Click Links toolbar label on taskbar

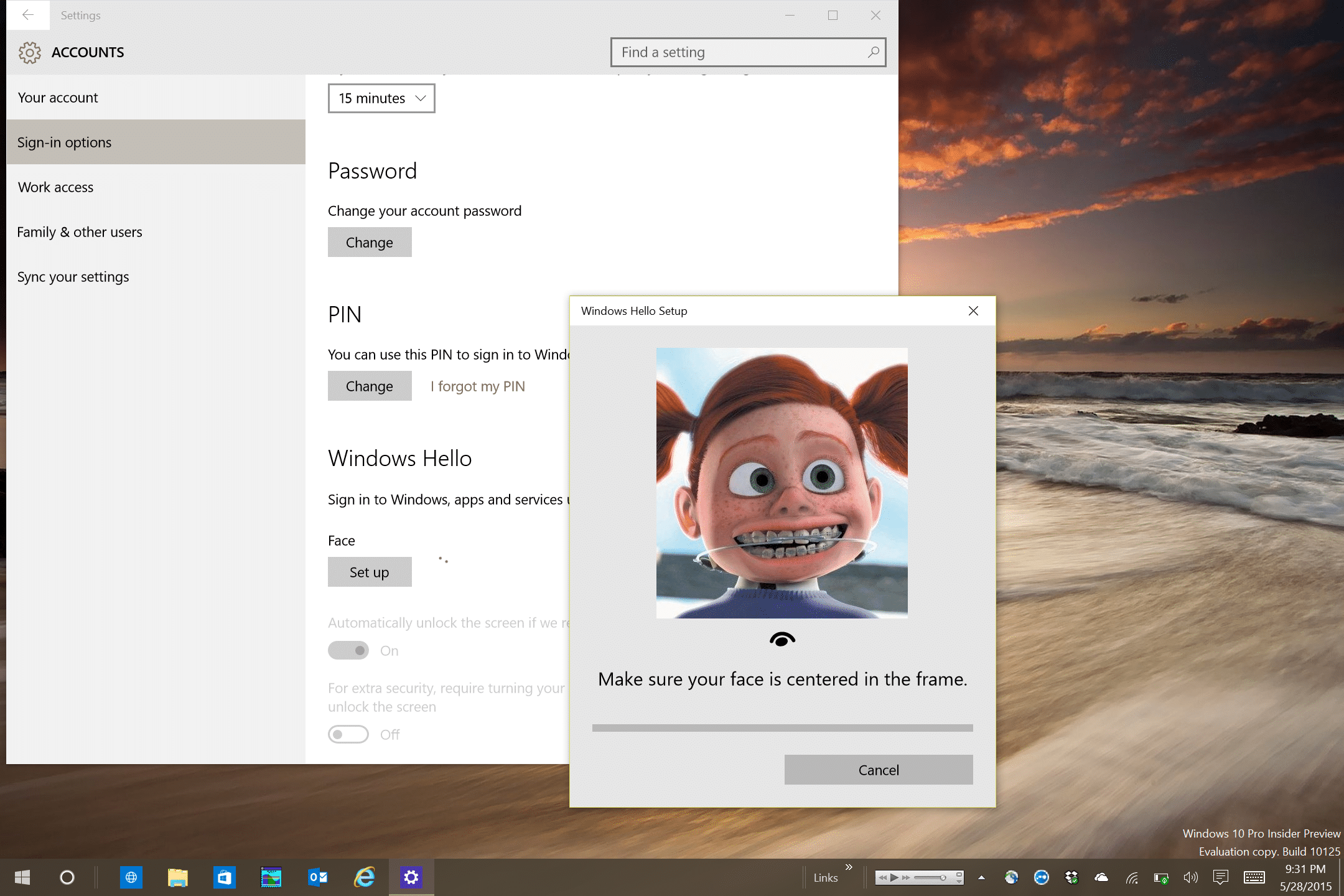(826, 877)
